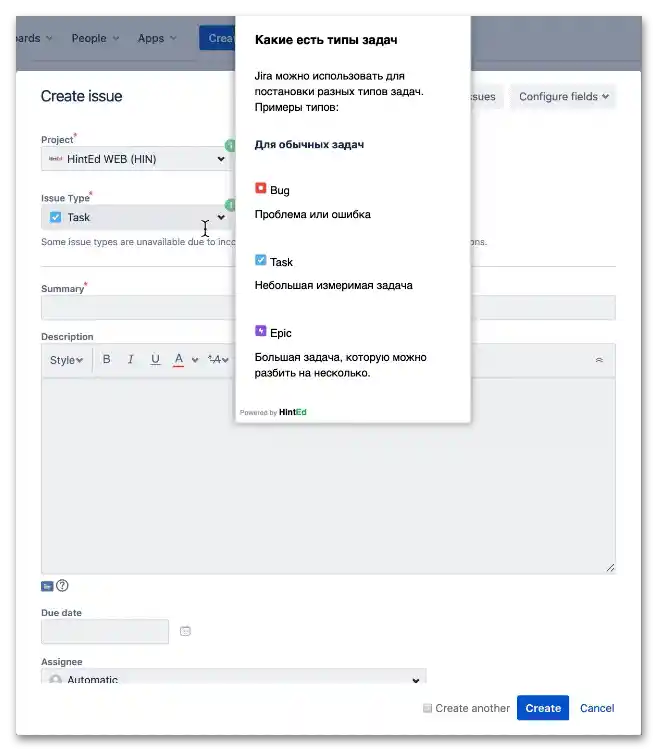Click the HintEd project logo icon
This screenshot has width=658, height=751.
click(56, 159)
